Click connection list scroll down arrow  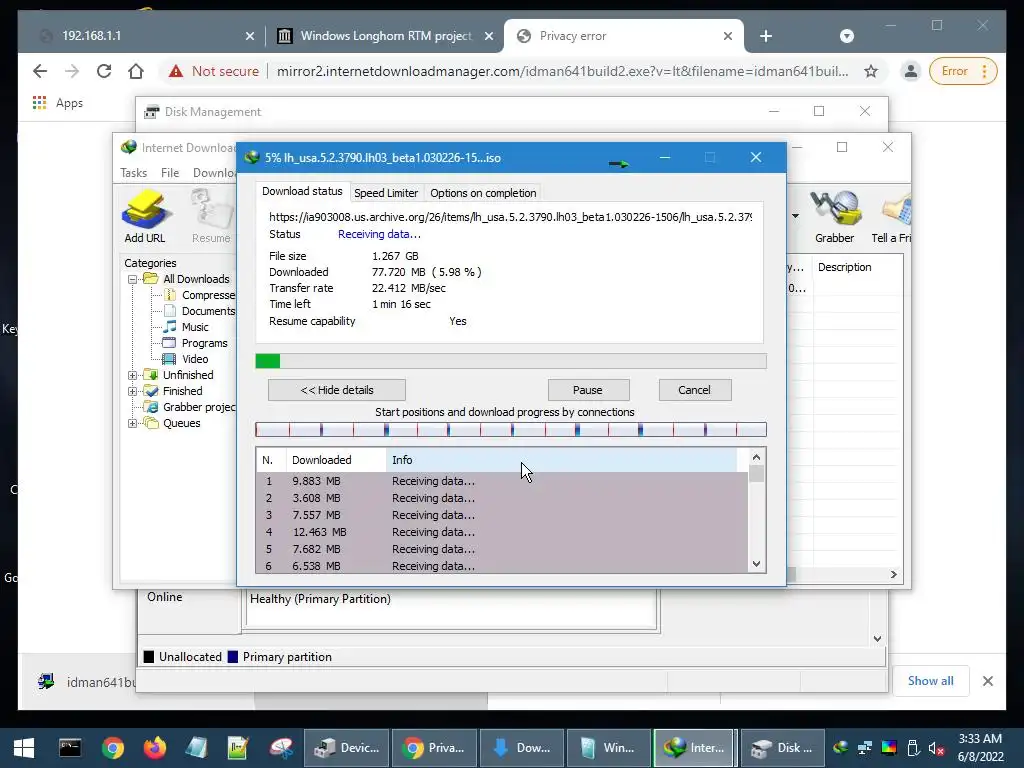click(x=756, y=564)
